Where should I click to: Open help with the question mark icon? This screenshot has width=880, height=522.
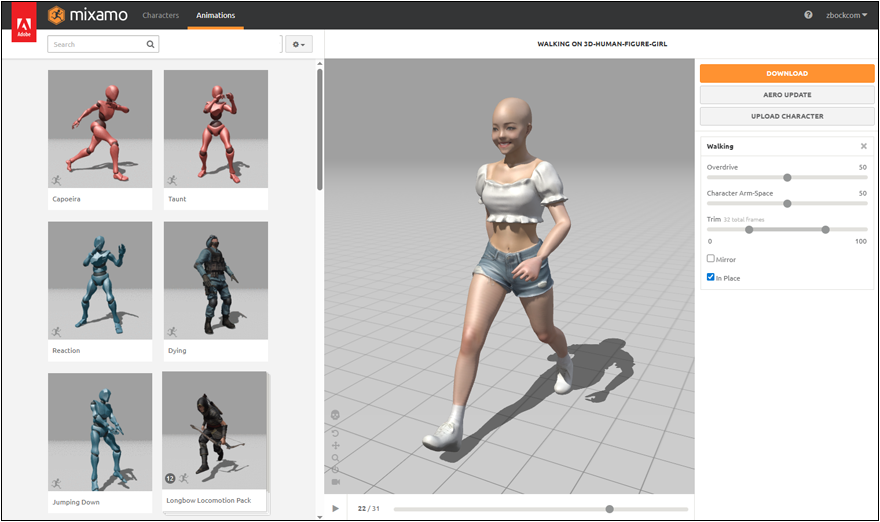tap(808, 15)
